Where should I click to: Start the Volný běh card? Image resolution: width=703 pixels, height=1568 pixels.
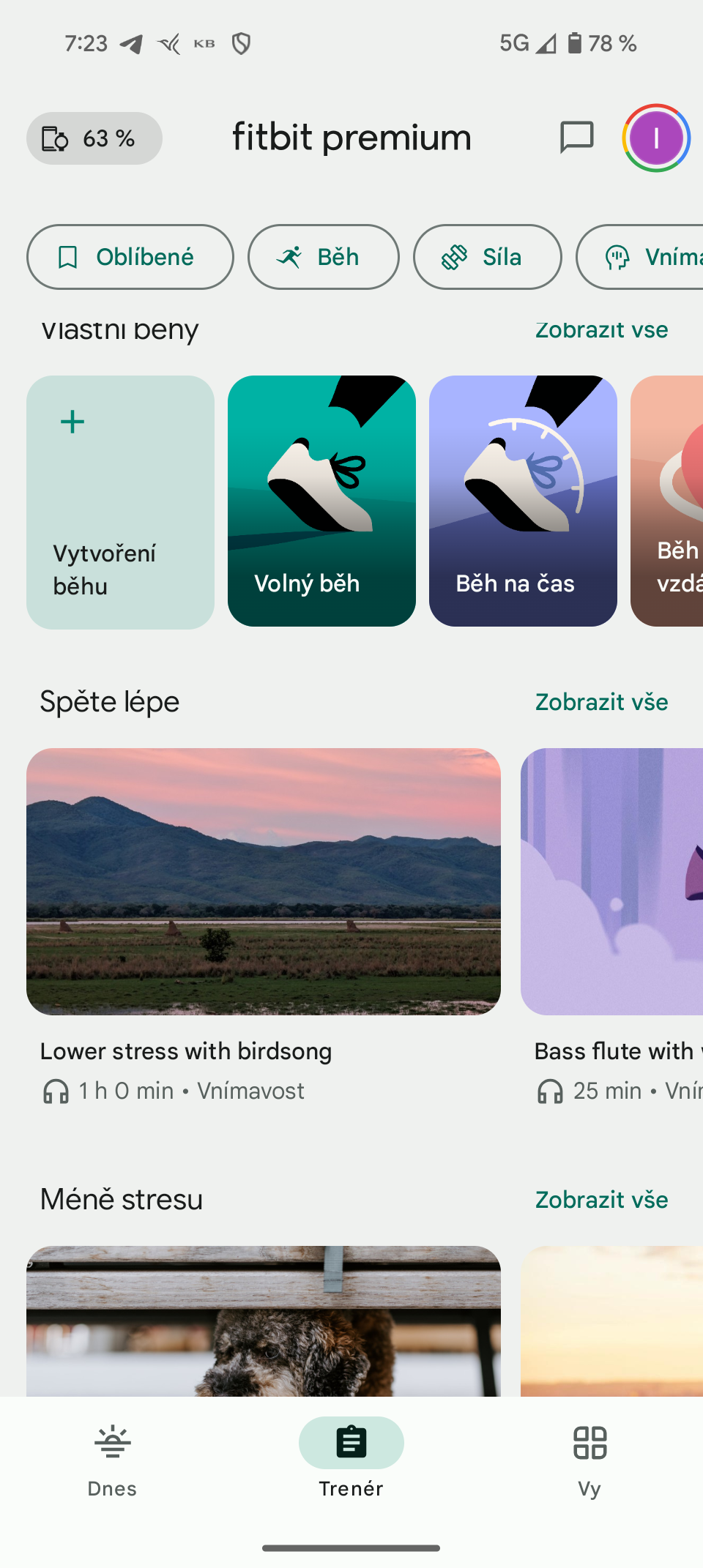coord(321,501)
